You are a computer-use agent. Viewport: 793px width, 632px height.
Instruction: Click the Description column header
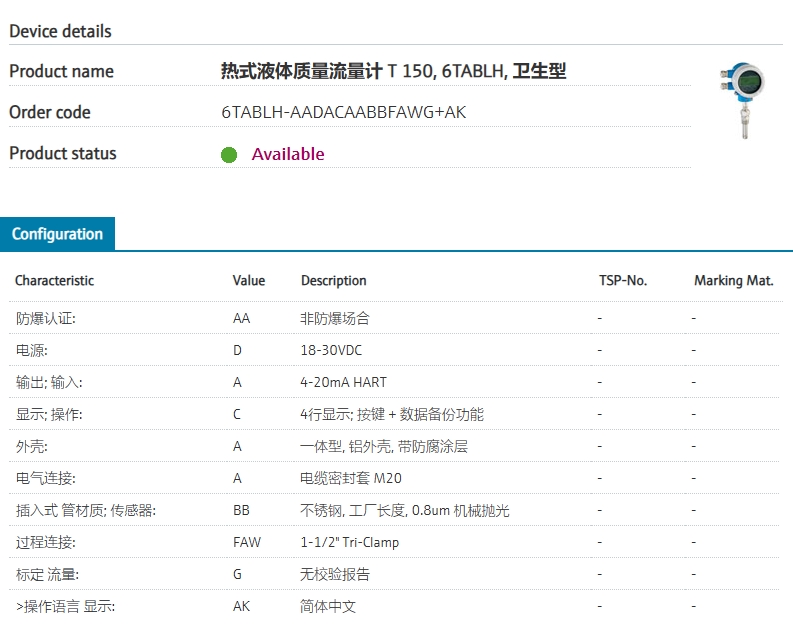coord(334,281)
